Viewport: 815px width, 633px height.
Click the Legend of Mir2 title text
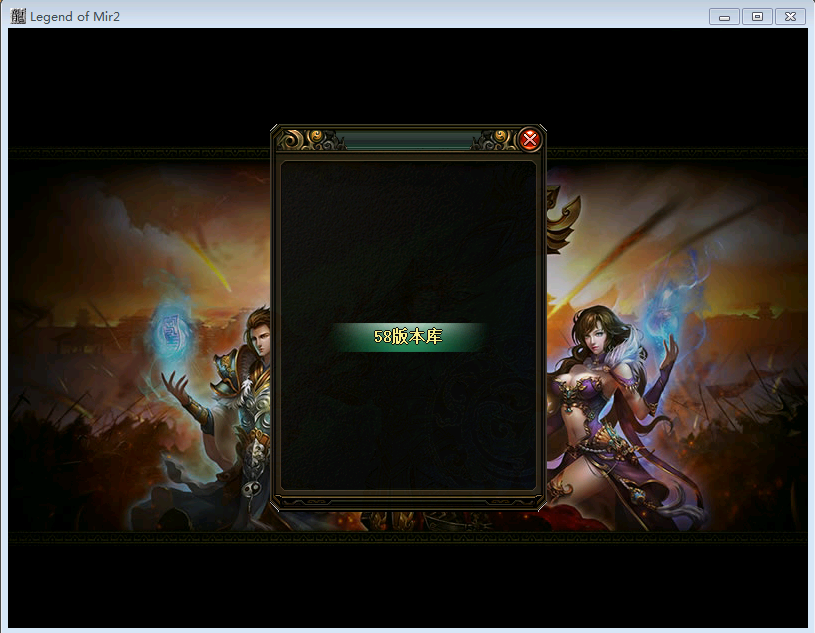point(76,17)
